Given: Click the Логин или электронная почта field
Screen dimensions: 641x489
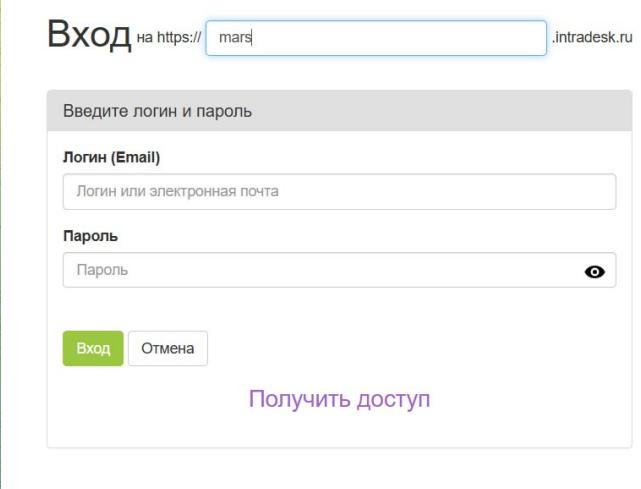Looking at the screenshot, I should coord(339,192).
